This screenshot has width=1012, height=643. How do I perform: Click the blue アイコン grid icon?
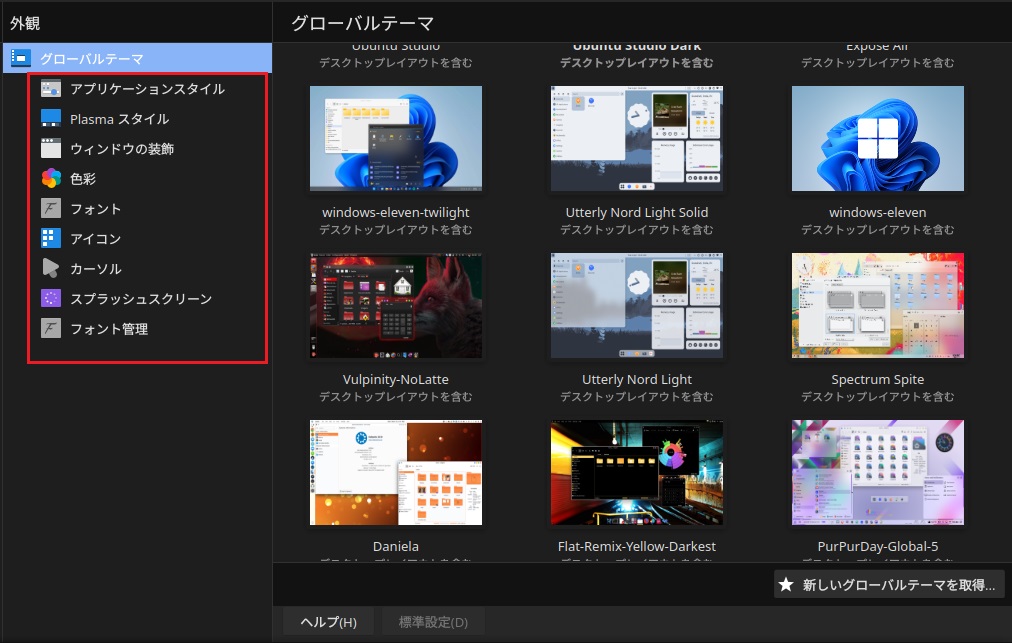(51, 238)
